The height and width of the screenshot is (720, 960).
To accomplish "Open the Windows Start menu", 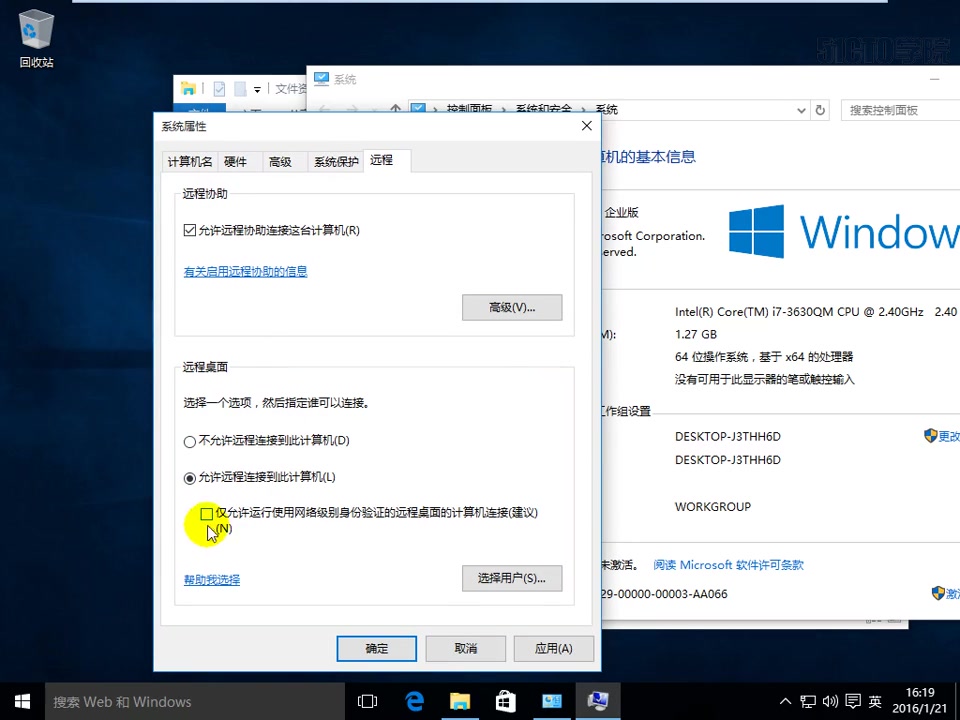I will (x=22, y=702).
